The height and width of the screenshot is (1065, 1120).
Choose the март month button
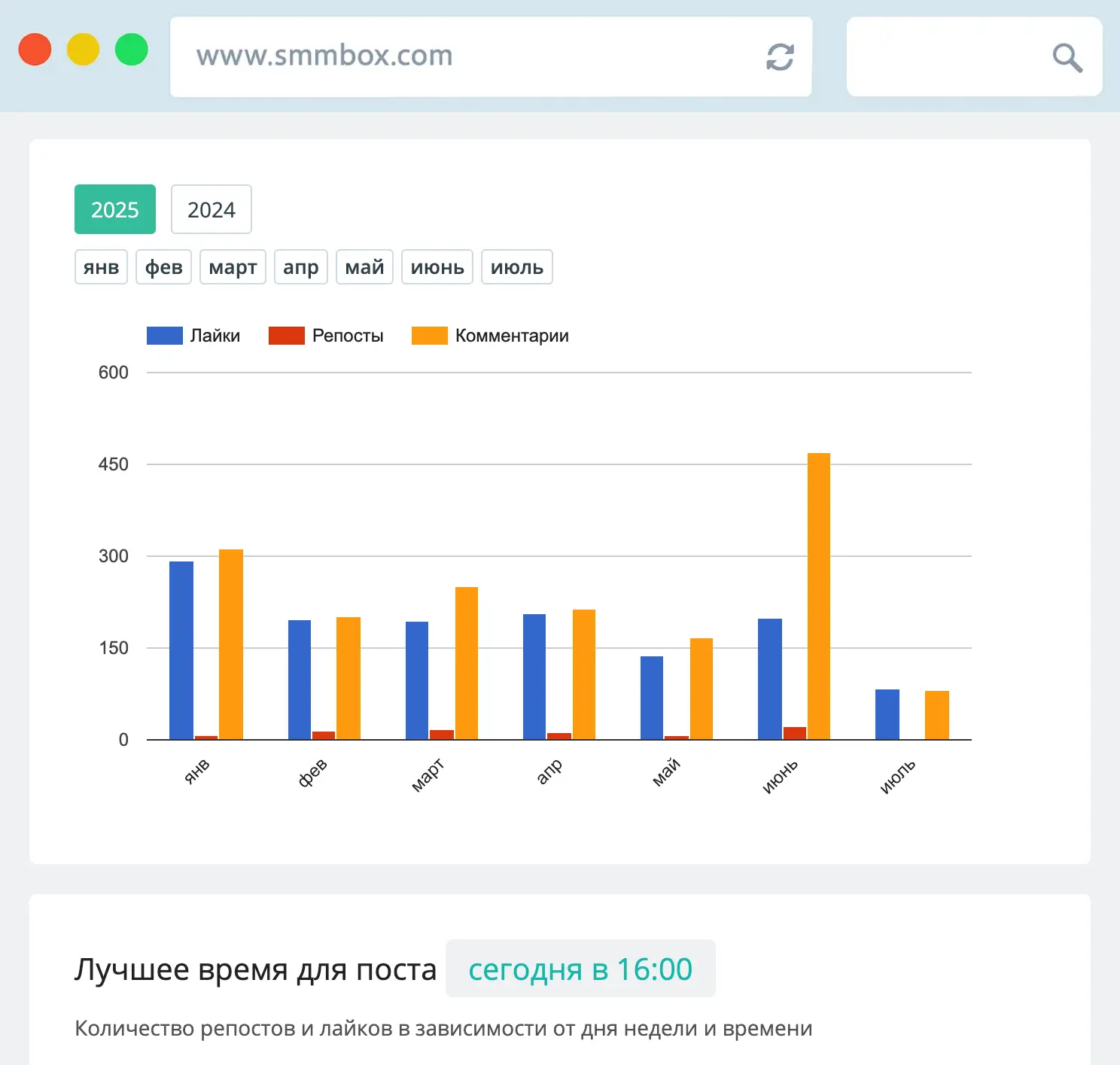point(233,267)
